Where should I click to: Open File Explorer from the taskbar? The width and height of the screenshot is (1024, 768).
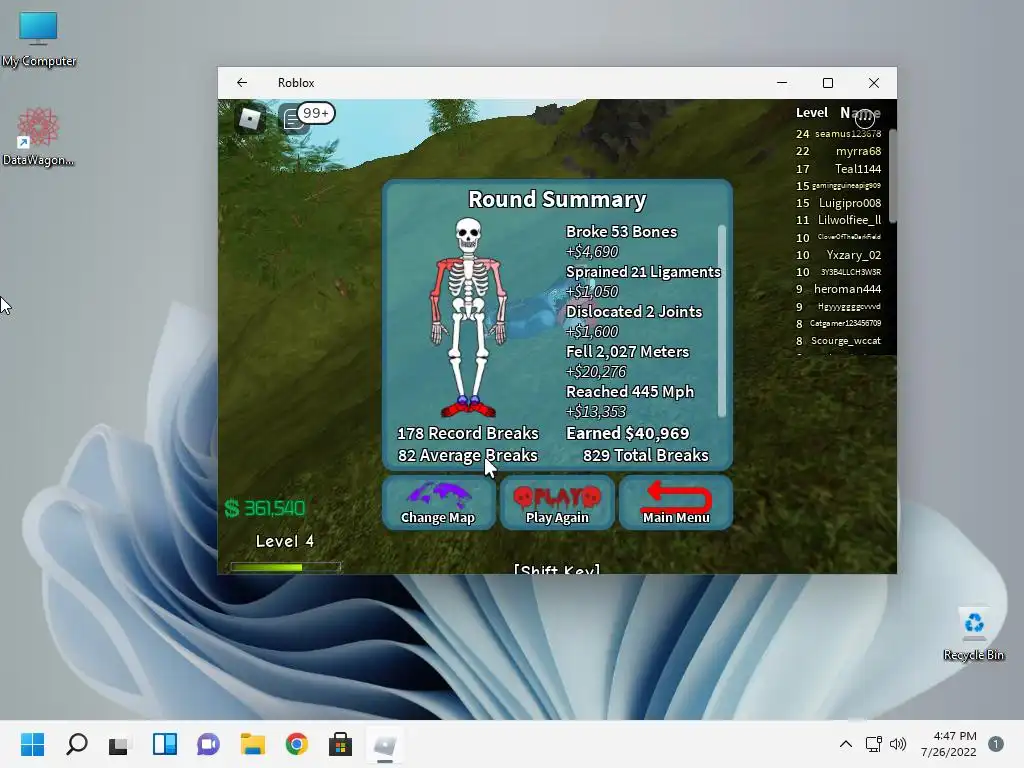click(x=252, y=744)
